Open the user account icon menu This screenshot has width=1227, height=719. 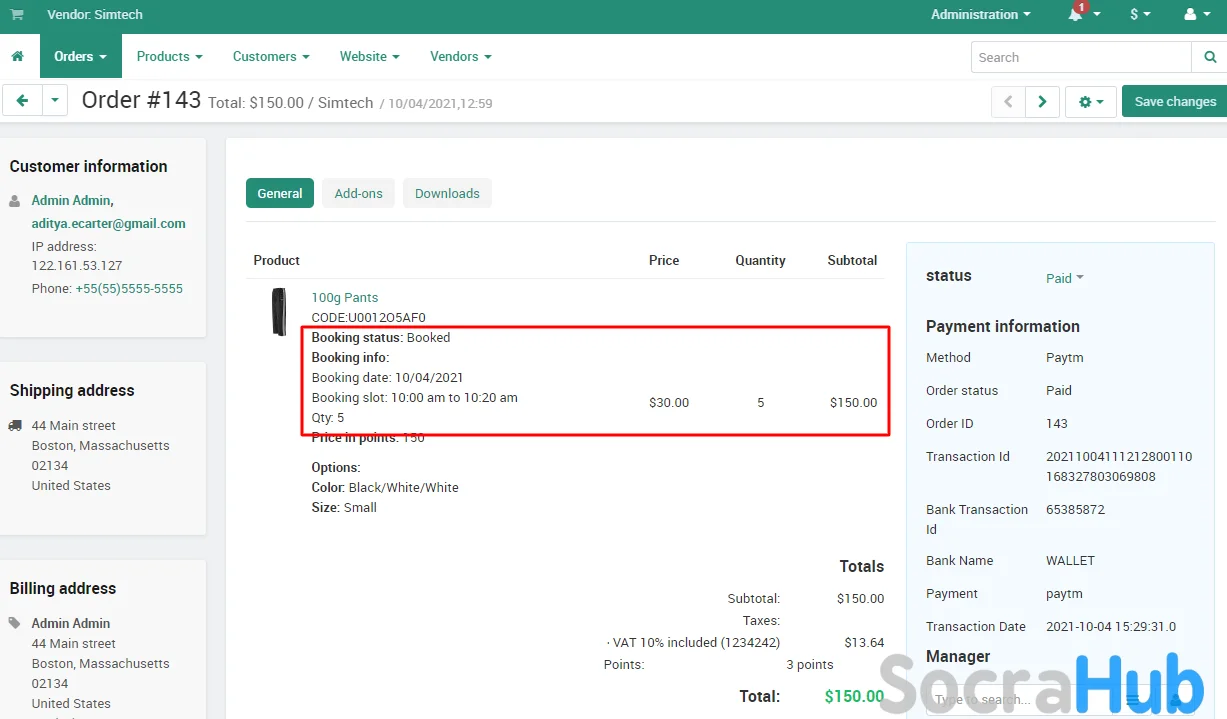click(1195, 15)
